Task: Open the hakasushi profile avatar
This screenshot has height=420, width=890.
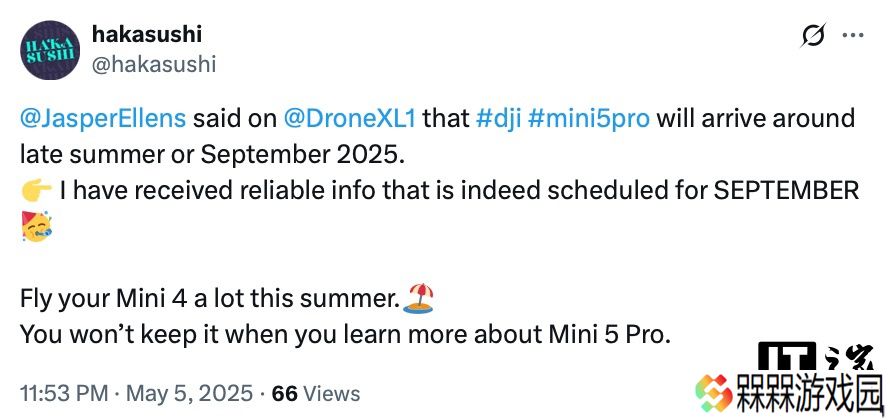Action: pyautogui.click(x=50, y=50)
